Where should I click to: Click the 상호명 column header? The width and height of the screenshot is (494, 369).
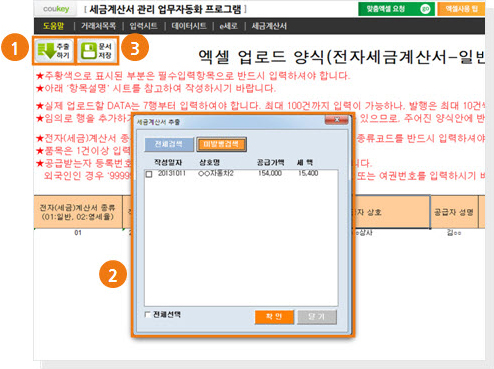click(x=209, y=162)
